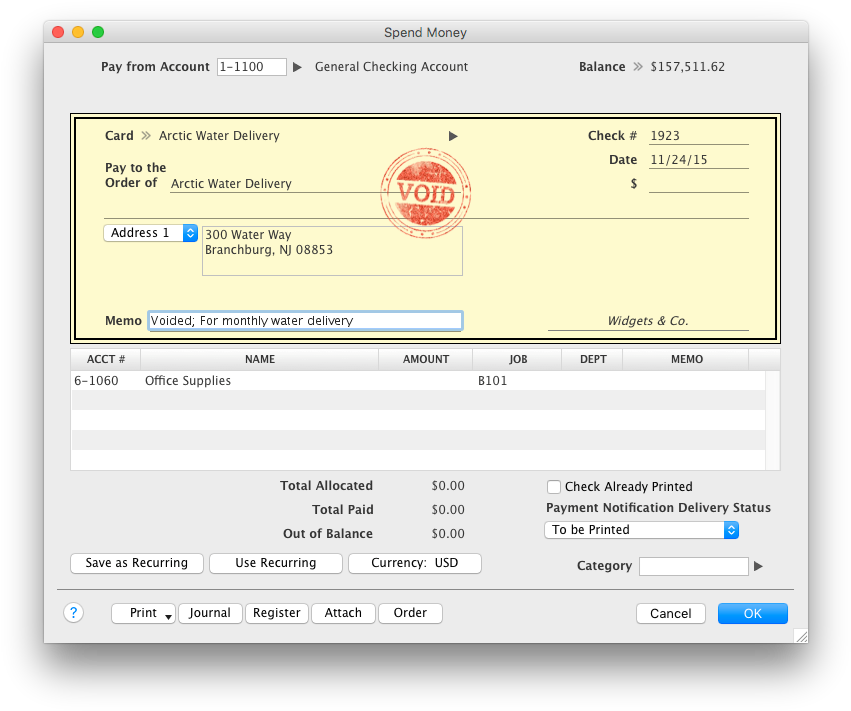
Task: Click the help question mark icon
Action: [73, 613]
